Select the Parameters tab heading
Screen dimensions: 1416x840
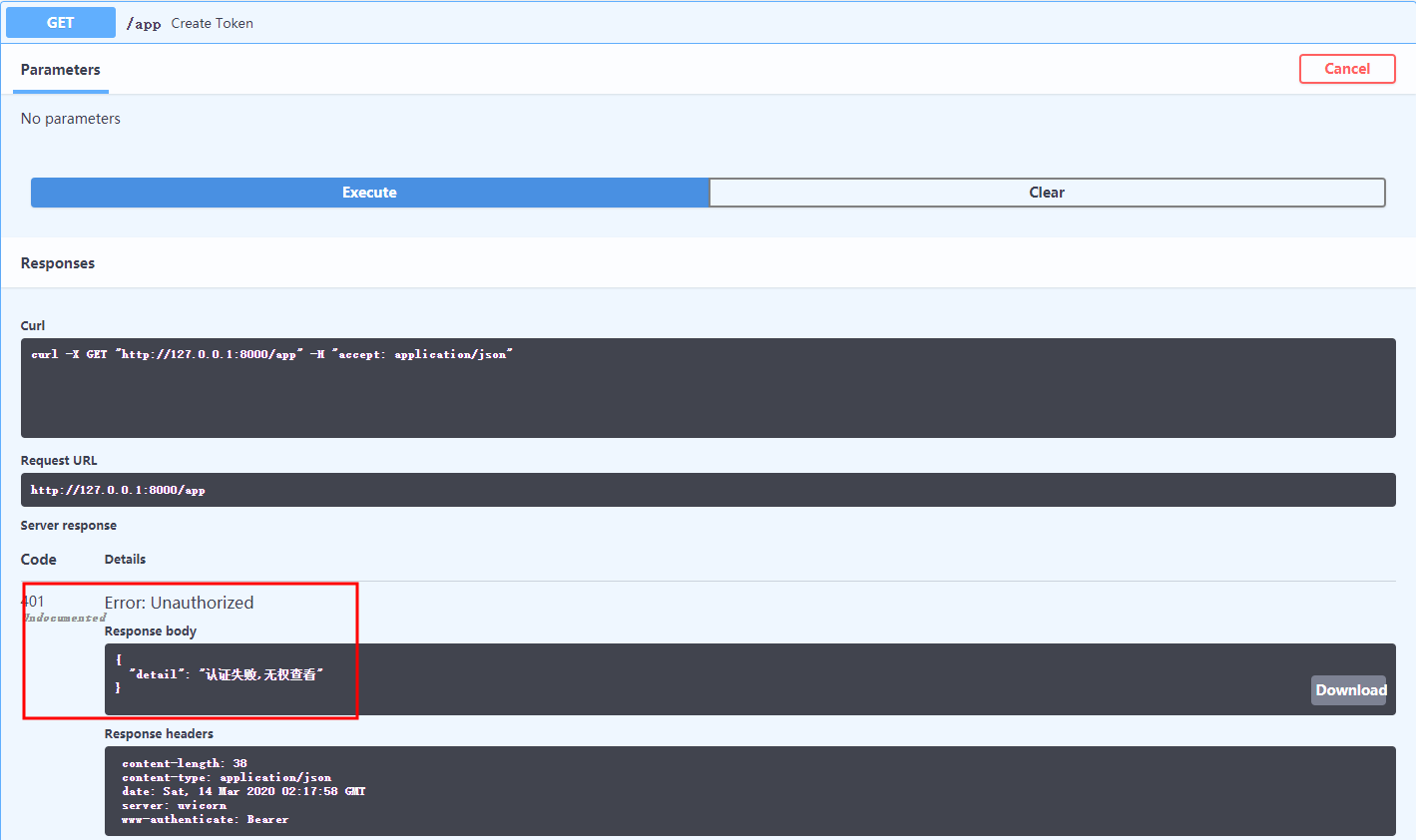tap(61, 70)
